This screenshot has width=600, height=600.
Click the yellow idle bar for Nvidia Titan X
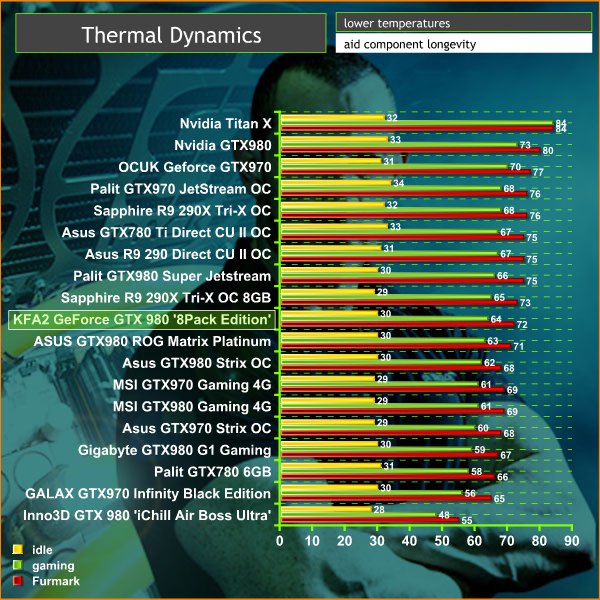(x=333, y=117)
